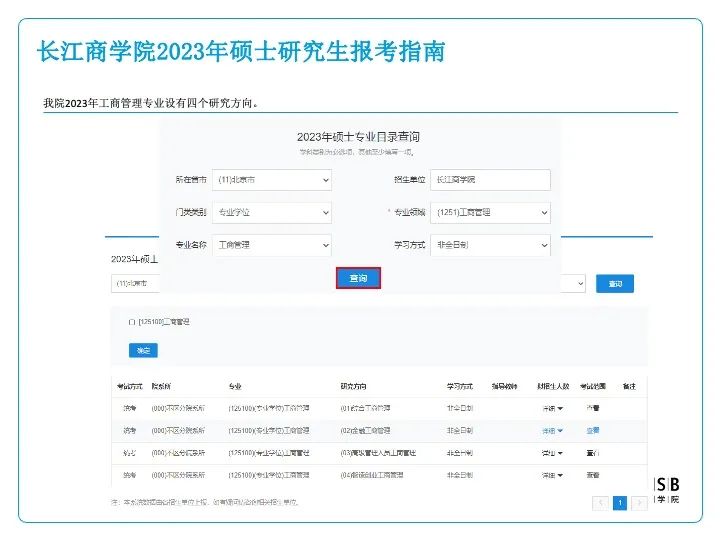Open the 专业领域 (1251)工商管理 dropdown

point(490,213)
